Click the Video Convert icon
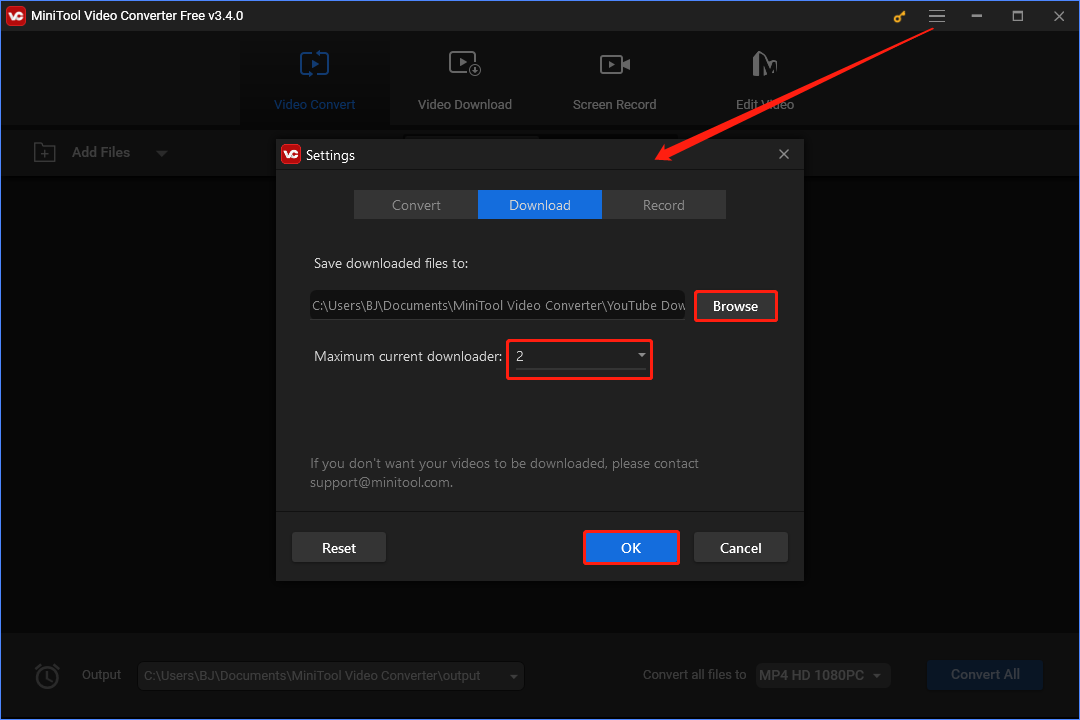Screen dimensions: 1080x720 (x=315, y=64)
